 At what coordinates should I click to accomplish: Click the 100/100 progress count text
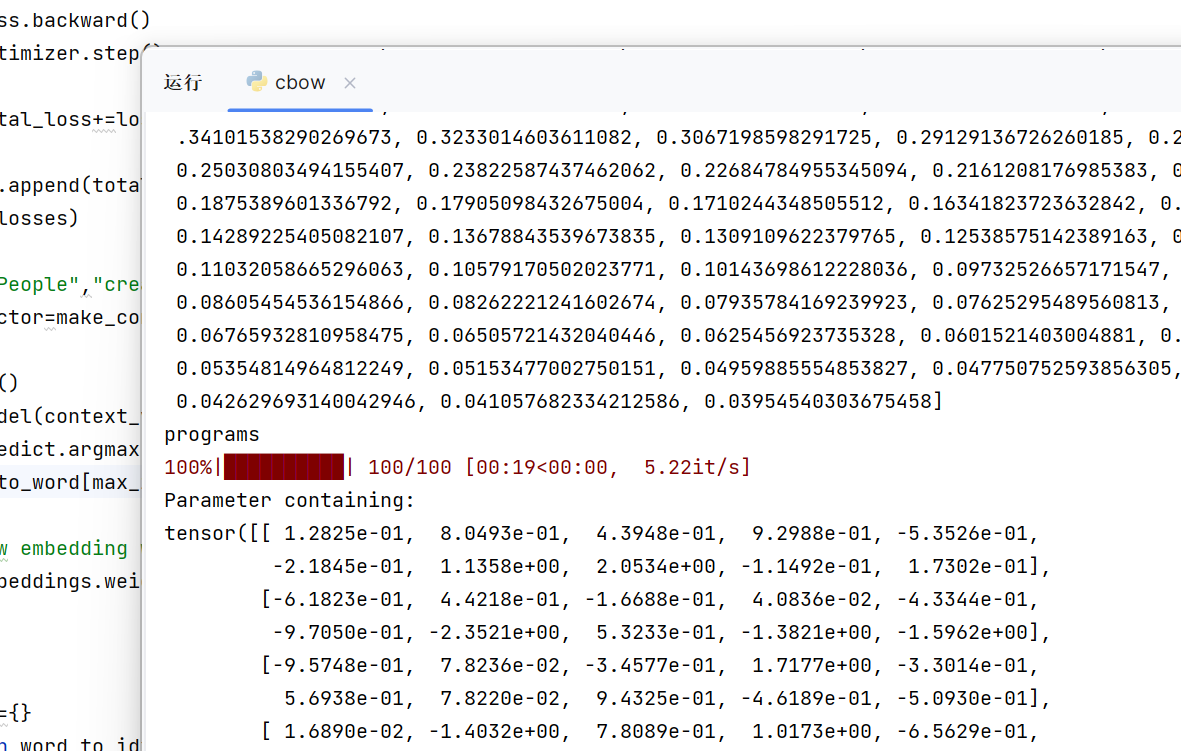tap(411, 467)
